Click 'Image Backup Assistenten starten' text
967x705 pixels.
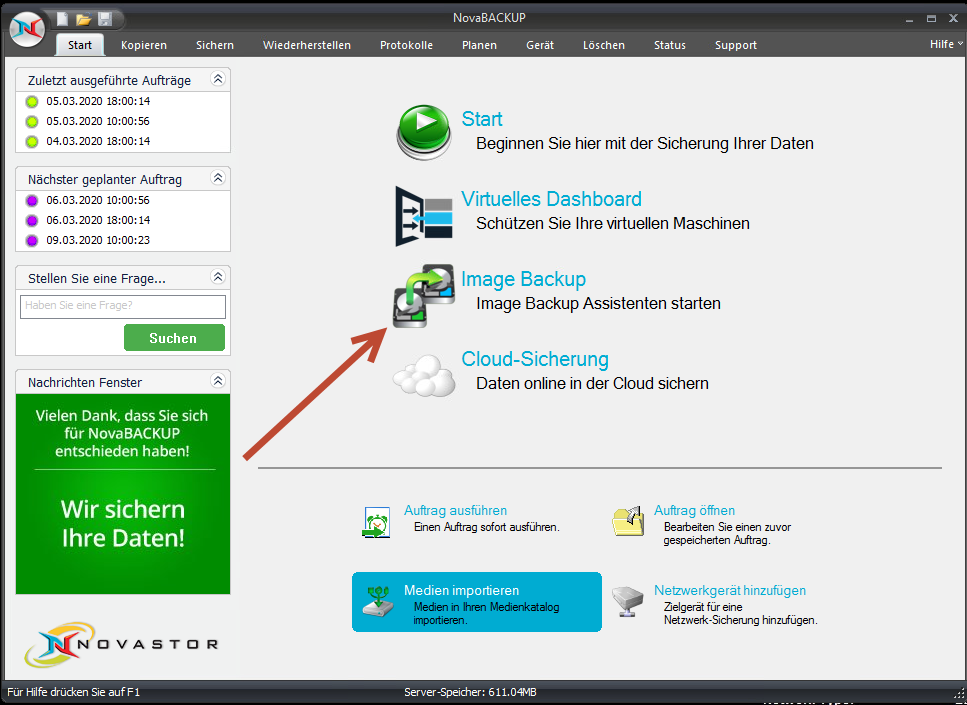(x=598, y=303)
